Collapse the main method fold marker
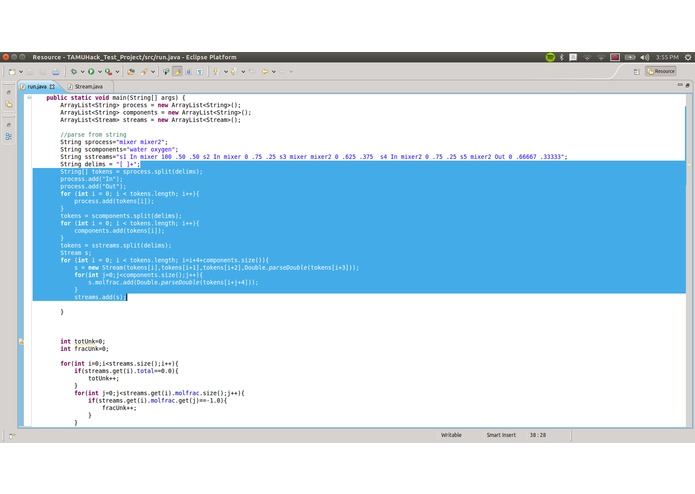695x494 pixels. (x=29, y=98)
